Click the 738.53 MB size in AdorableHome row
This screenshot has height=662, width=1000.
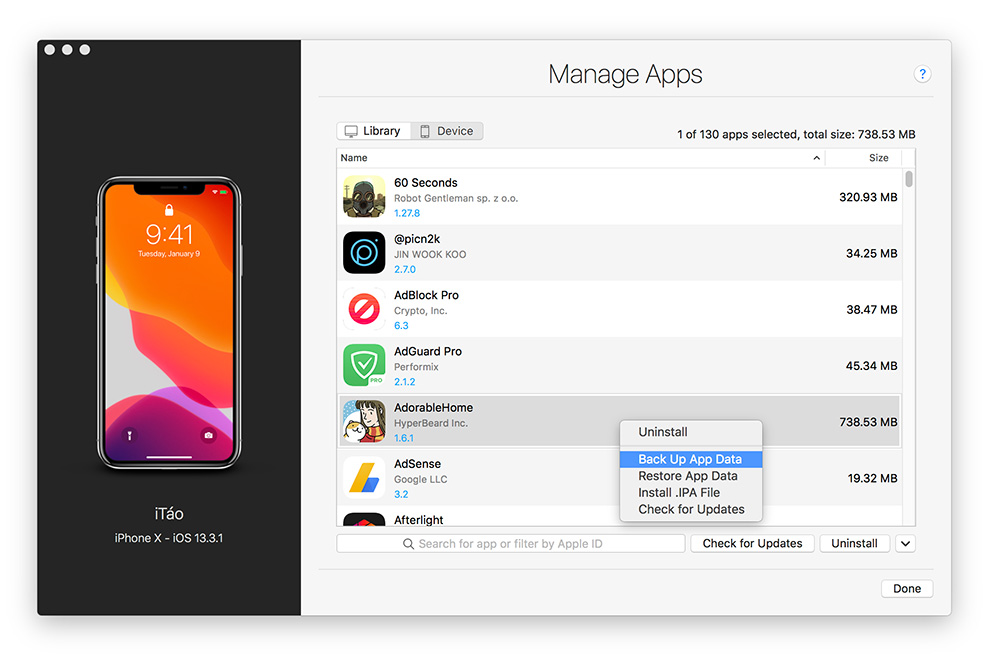click(x=868, y=422)
